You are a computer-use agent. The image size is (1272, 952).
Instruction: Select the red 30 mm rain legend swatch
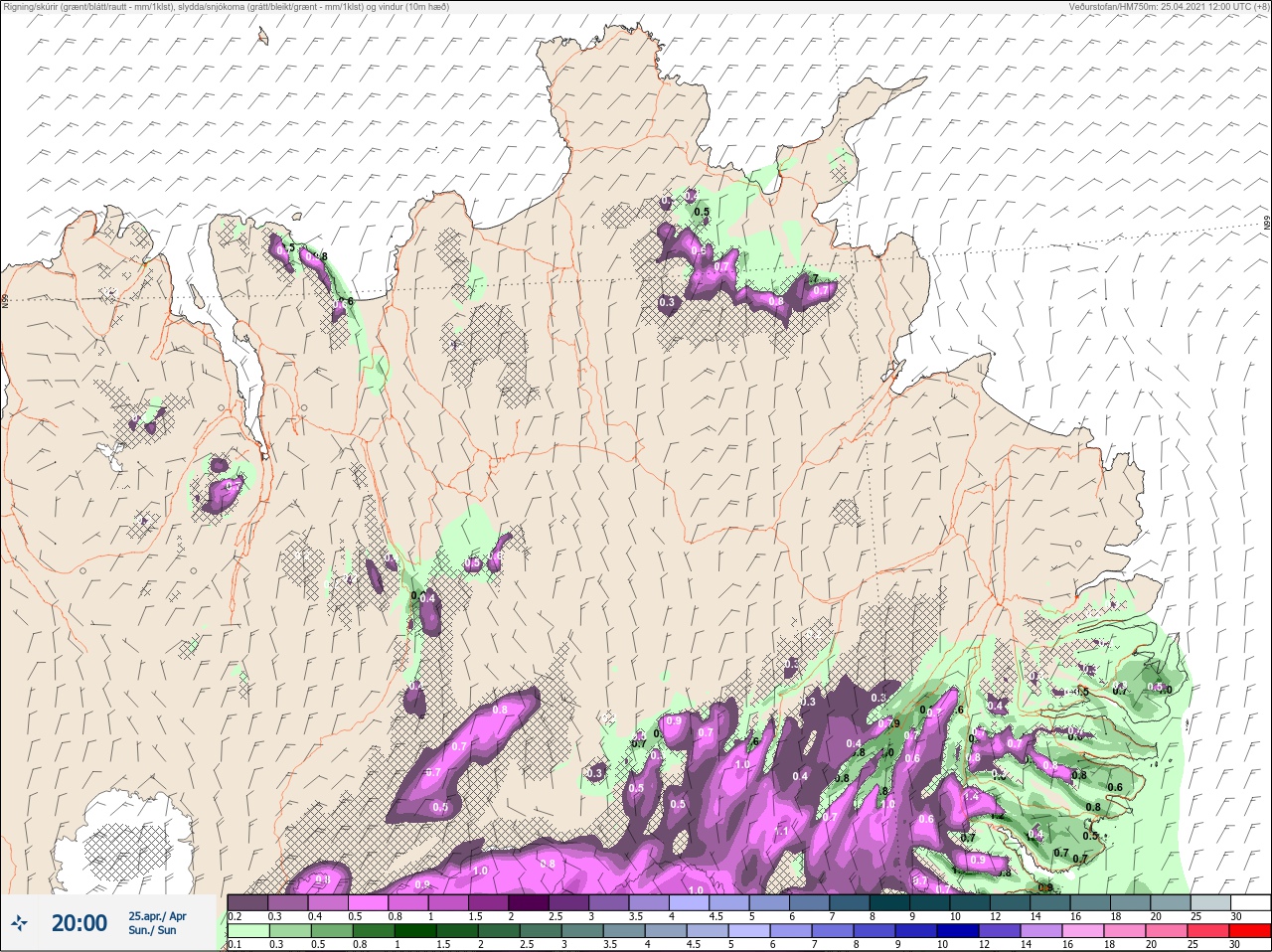1249,931
